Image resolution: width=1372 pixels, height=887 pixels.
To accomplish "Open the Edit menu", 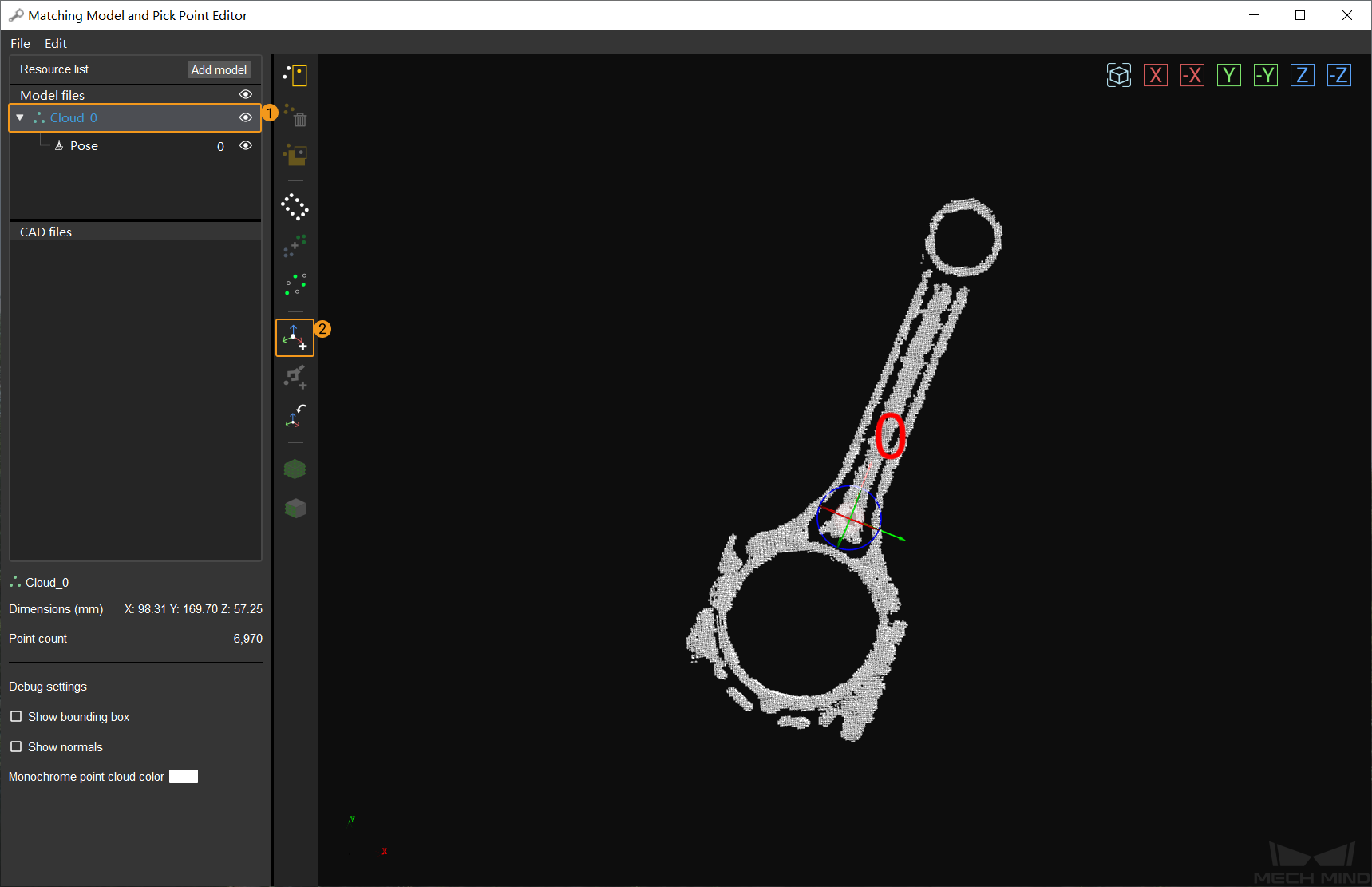I will [56, 43].
